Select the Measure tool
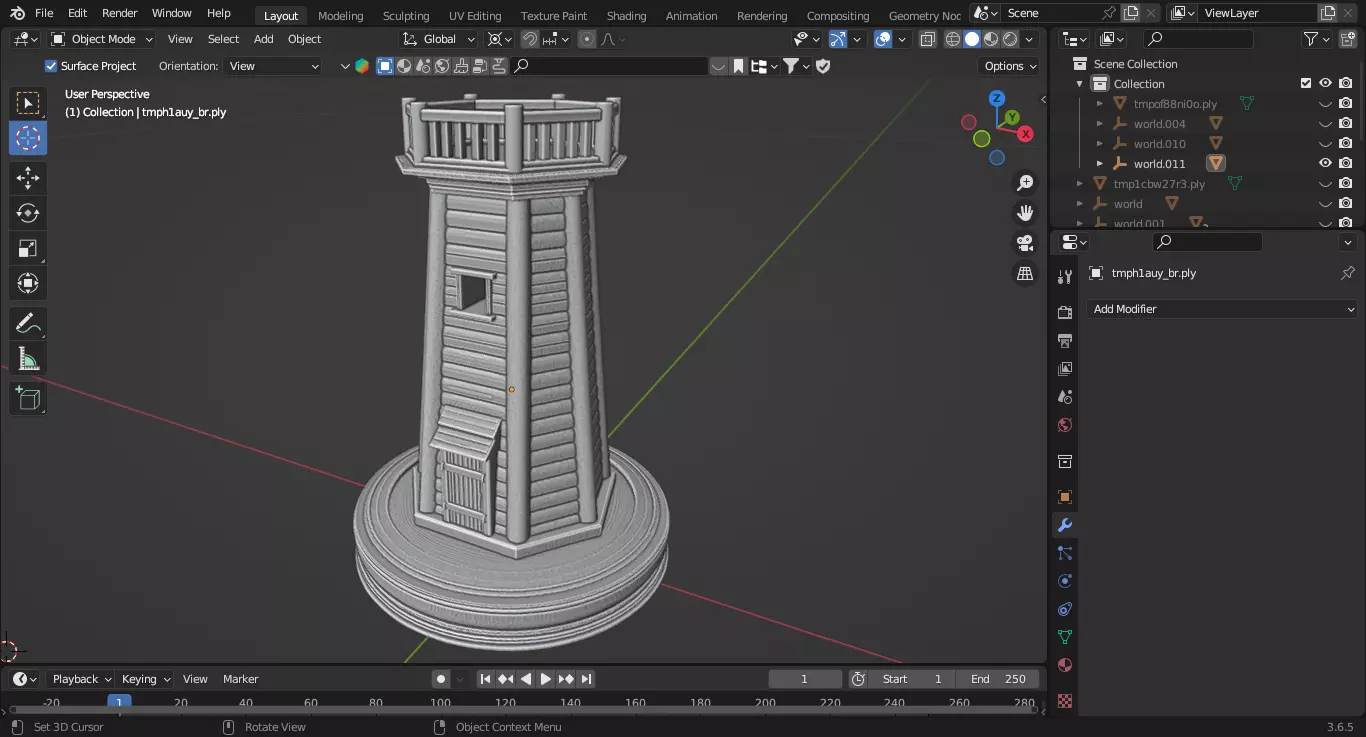 pyautogui.click(x=28, y=358)
